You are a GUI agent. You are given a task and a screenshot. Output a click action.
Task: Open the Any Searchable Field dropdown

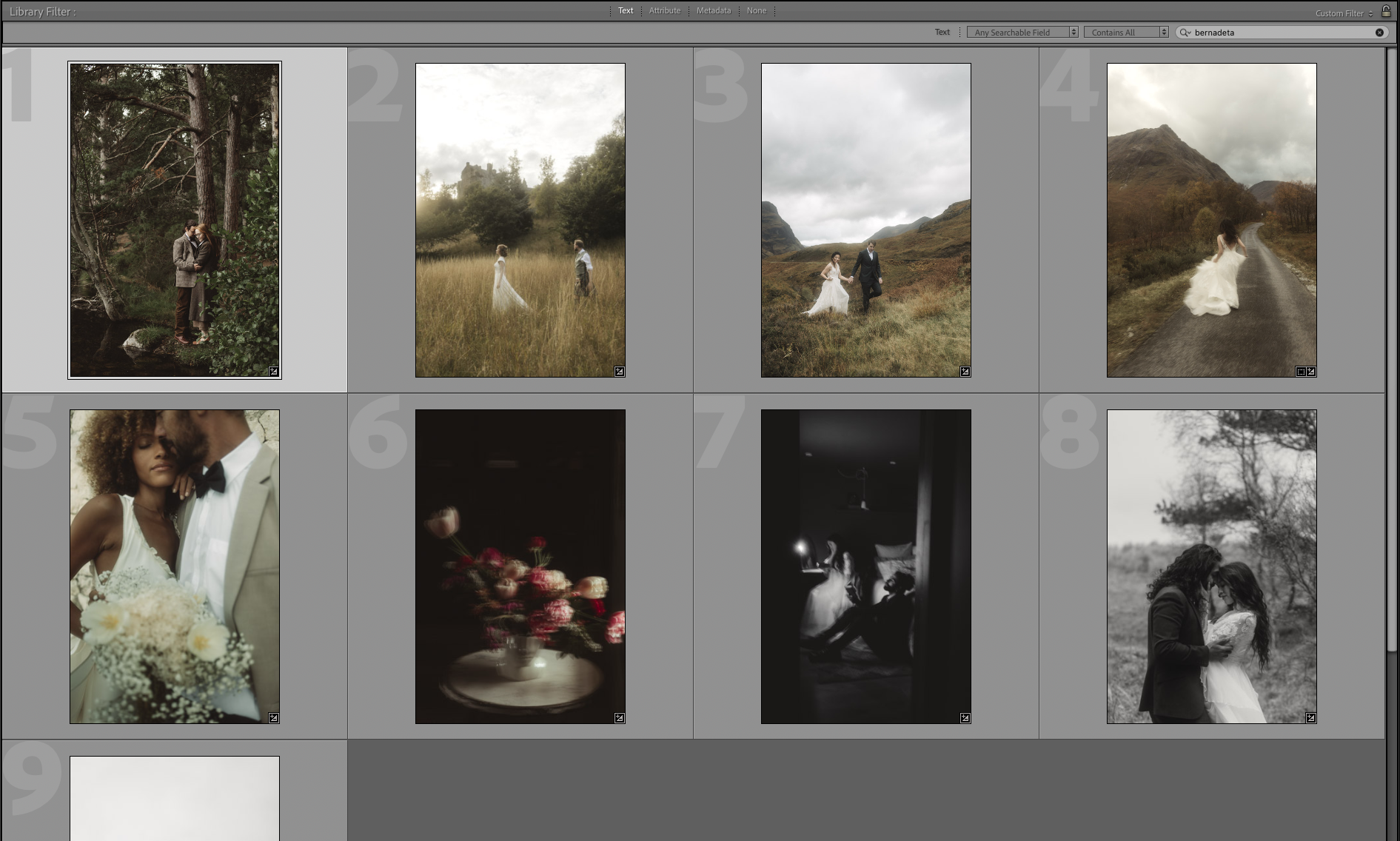coord(1022,33)
